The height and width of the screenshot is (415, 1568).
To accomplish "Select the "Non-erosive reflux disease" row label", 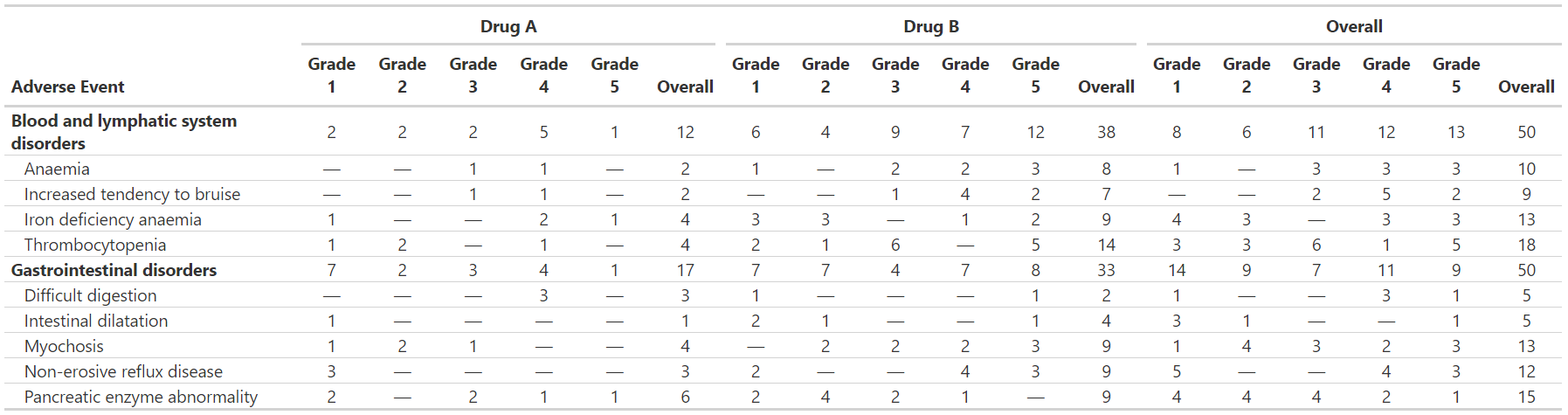I will coord(123,371).
